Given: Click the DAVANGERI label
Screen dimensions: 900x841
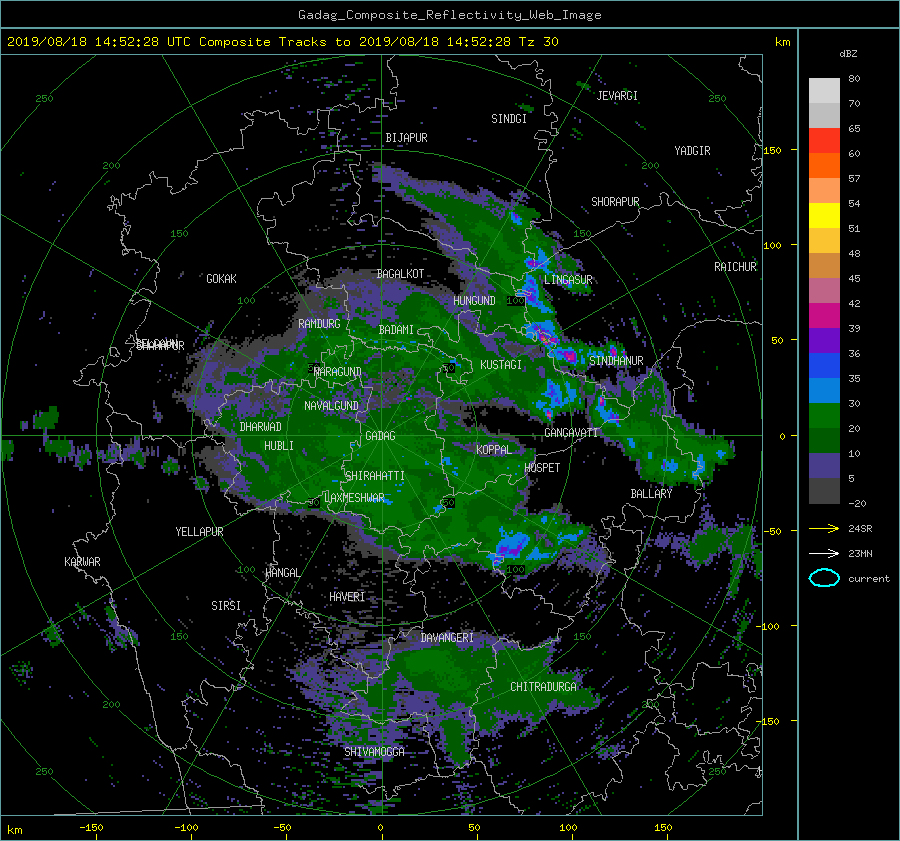Looking at the screenshot, I should pyautogui.click(x=447, y=638).
